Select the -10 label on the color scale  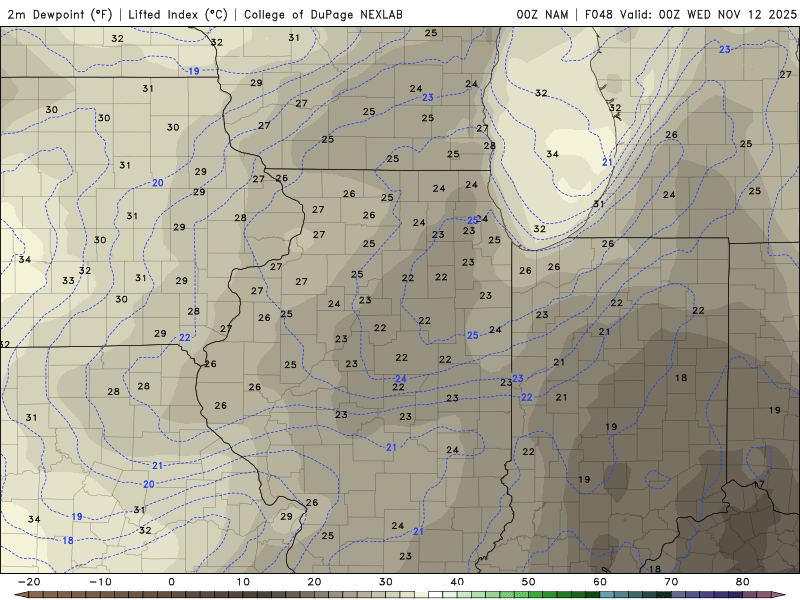100,582
